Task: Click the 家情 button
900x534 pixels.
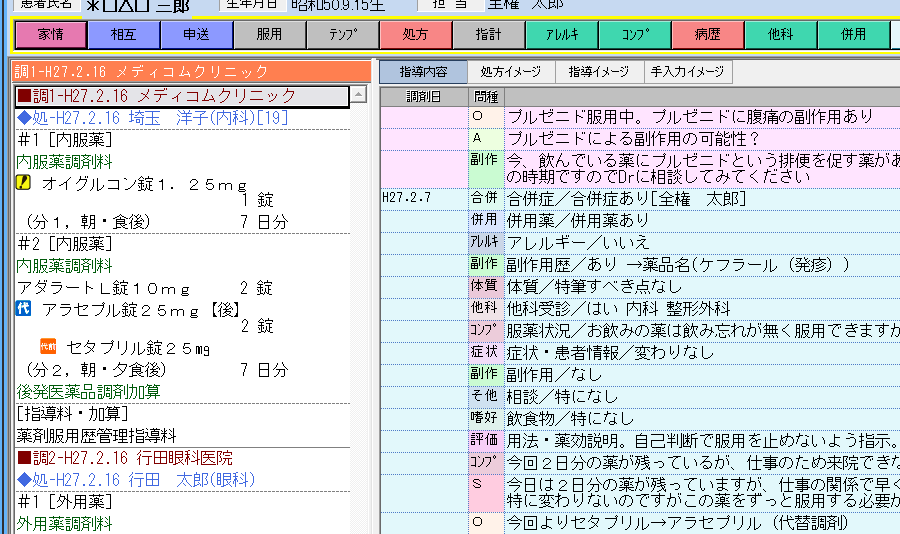Action: click(51, 34)
